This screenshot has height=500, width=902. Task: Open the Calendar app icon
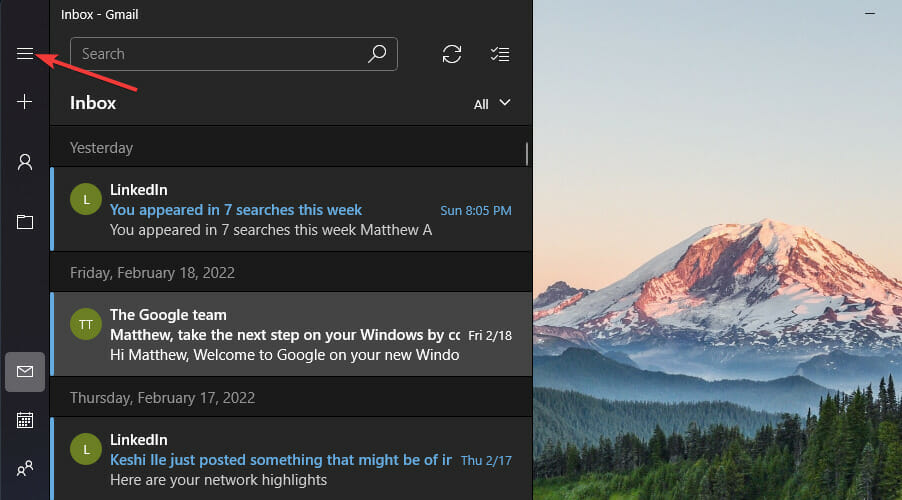[25, 420]
